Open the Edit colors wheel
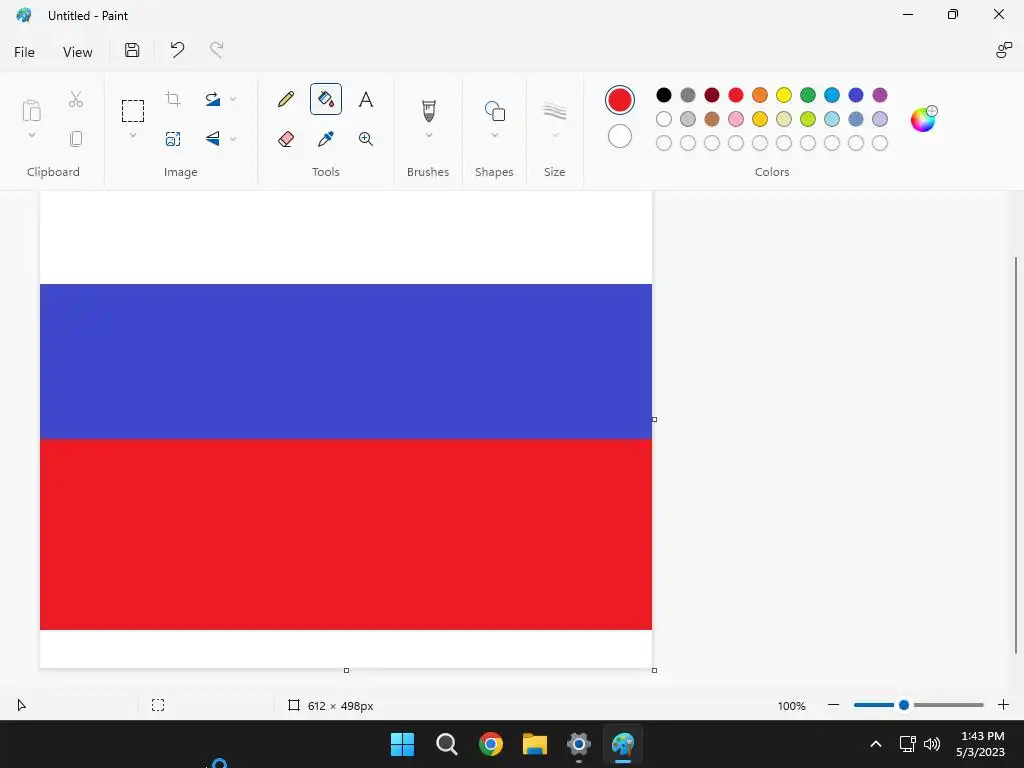The width and height of the screenshot is (1024, 768). coord(923,119)
